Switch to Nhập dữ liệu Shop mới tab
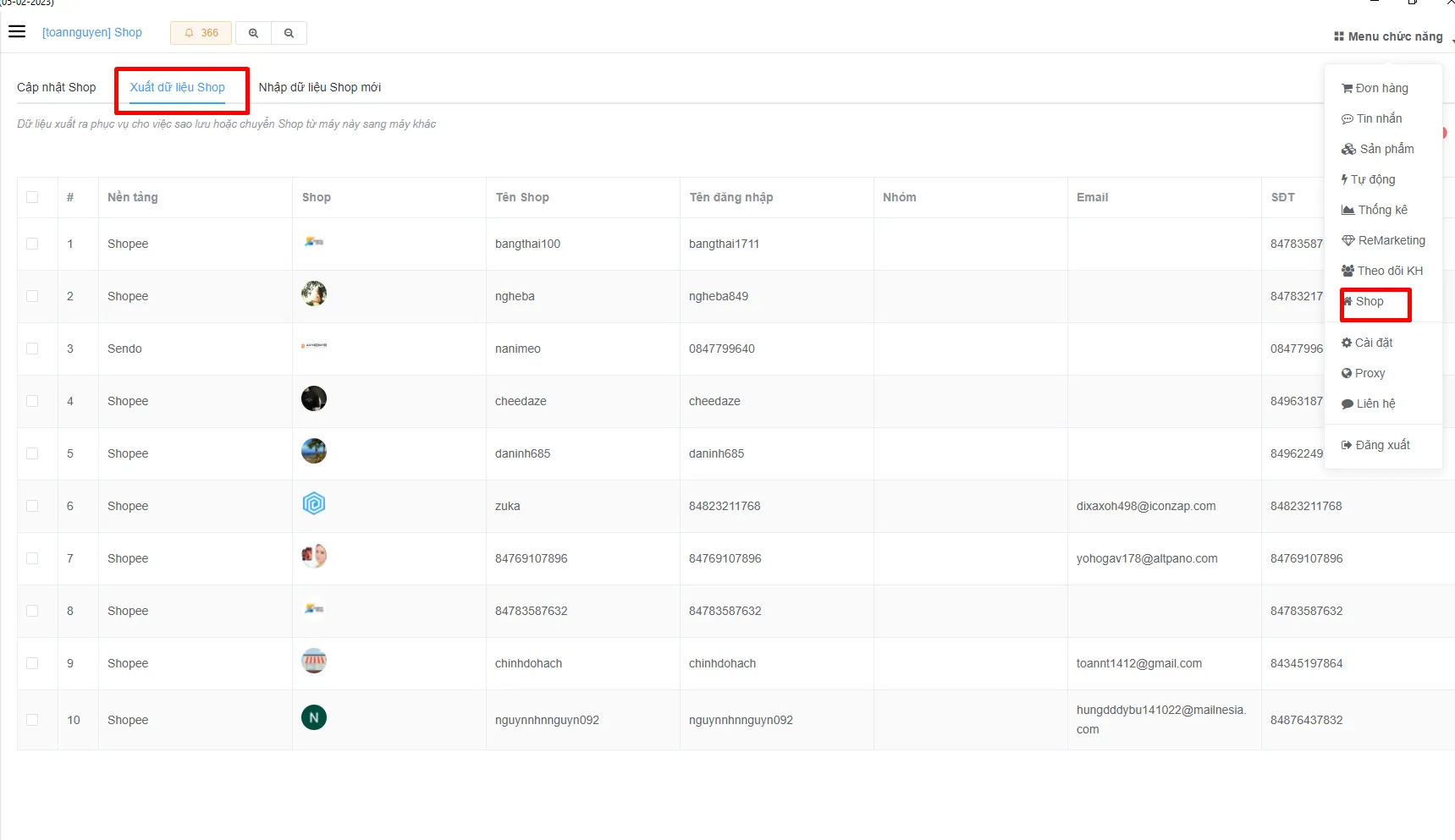 coord(320,87)
